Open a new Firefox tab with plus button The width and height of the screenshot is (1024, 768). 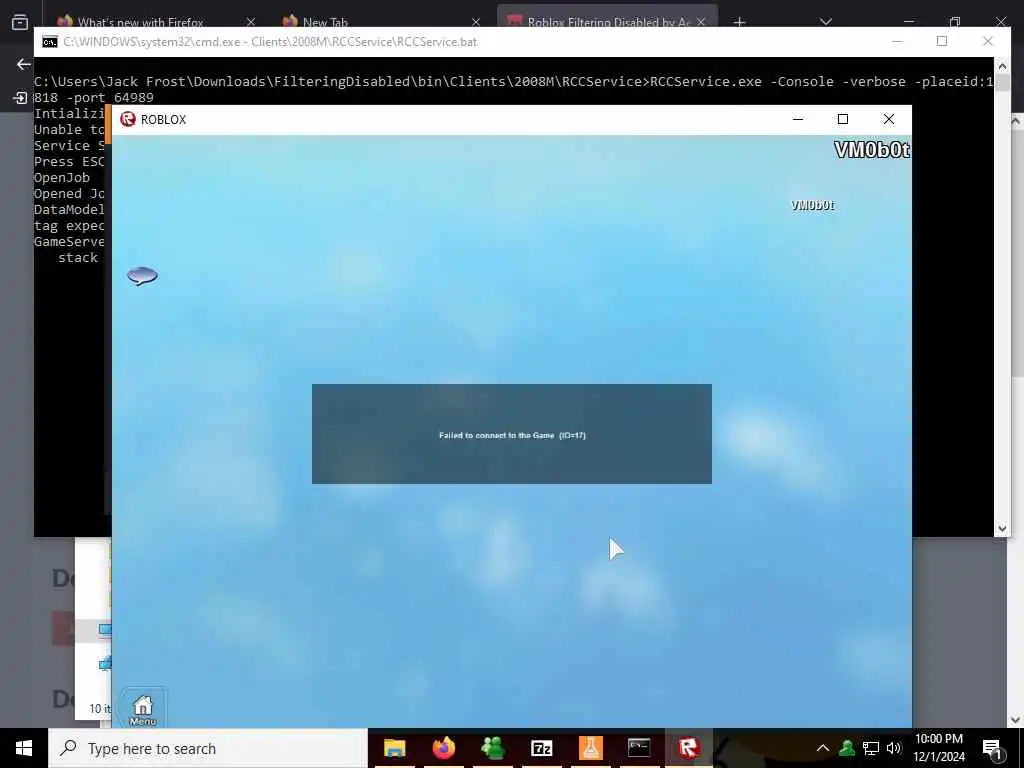739,22
